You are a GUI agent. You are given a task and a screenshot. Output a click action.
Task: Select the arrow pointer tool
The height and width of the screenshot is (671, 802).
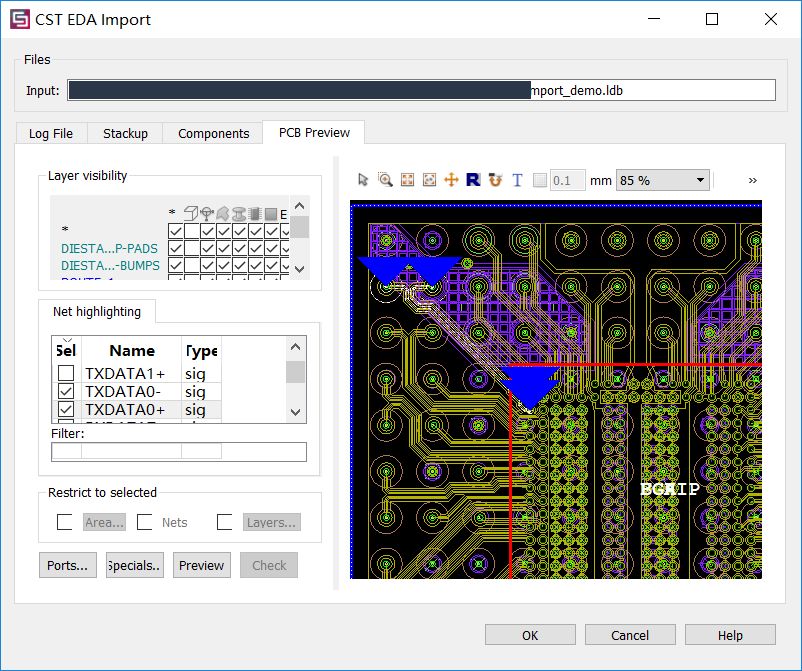tap(363, 180)
